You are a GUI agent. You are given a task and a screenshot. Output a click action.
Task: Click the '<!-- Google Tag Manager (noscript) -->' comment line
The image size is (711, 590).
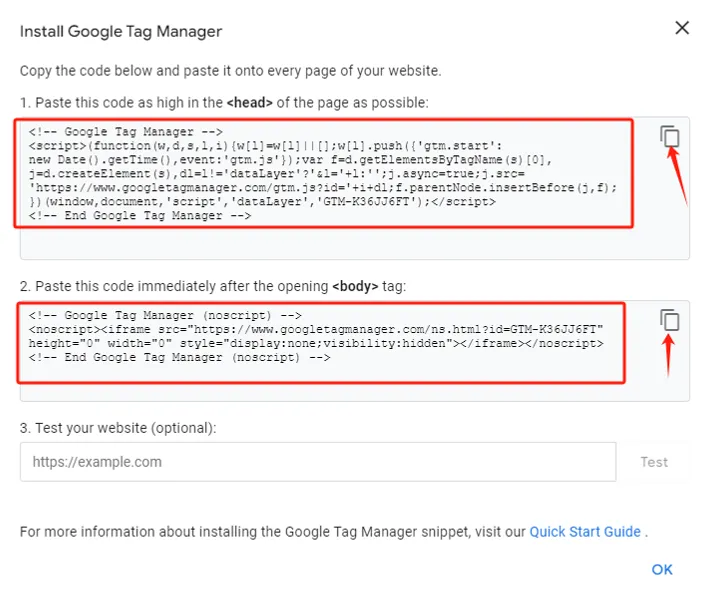pos(165,315)
